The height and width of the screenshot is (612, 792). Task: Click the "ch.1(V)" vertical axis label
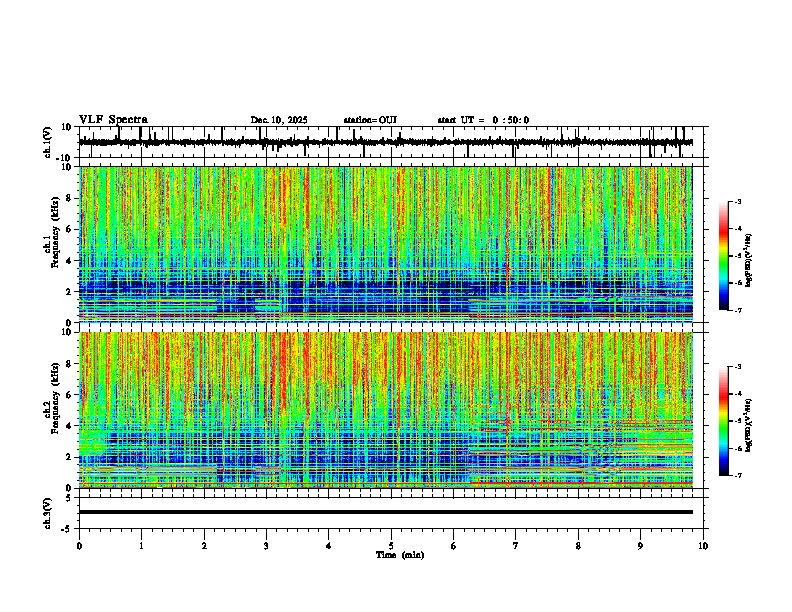tap(48, 142)
